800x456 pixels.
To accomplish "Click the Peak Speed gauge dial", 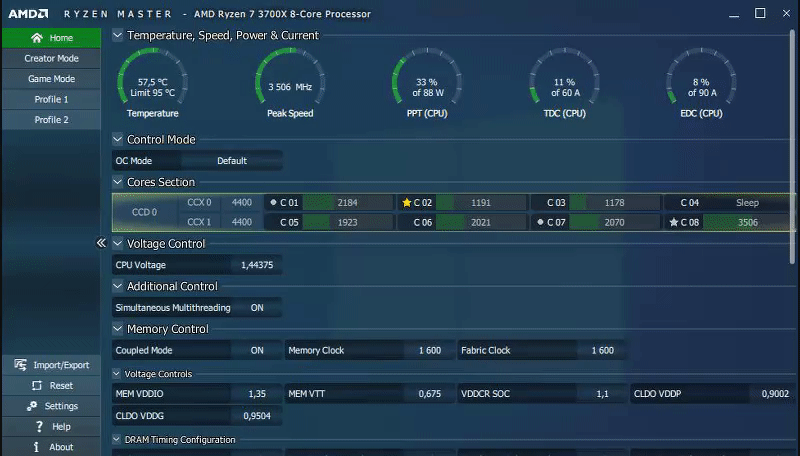I will click(290, 77).
